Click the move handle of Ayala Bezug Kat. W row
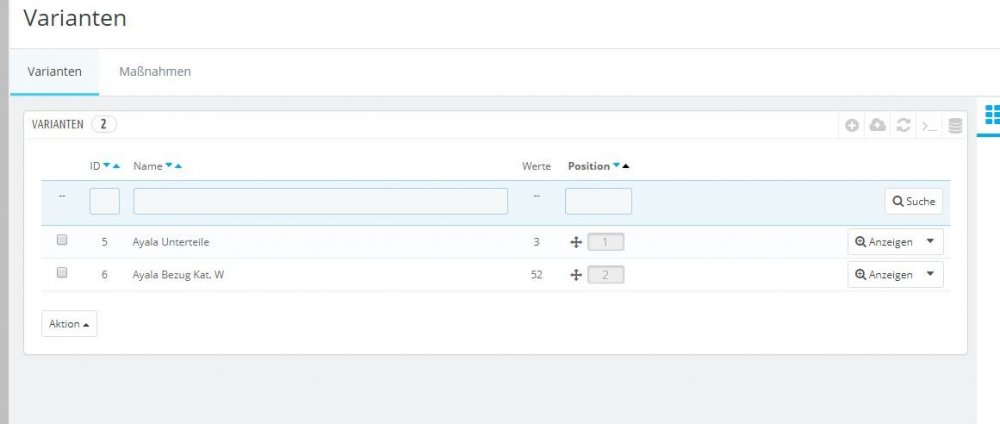The height and width of the screenshot is (424, 1000). click(x=575, y=275)
